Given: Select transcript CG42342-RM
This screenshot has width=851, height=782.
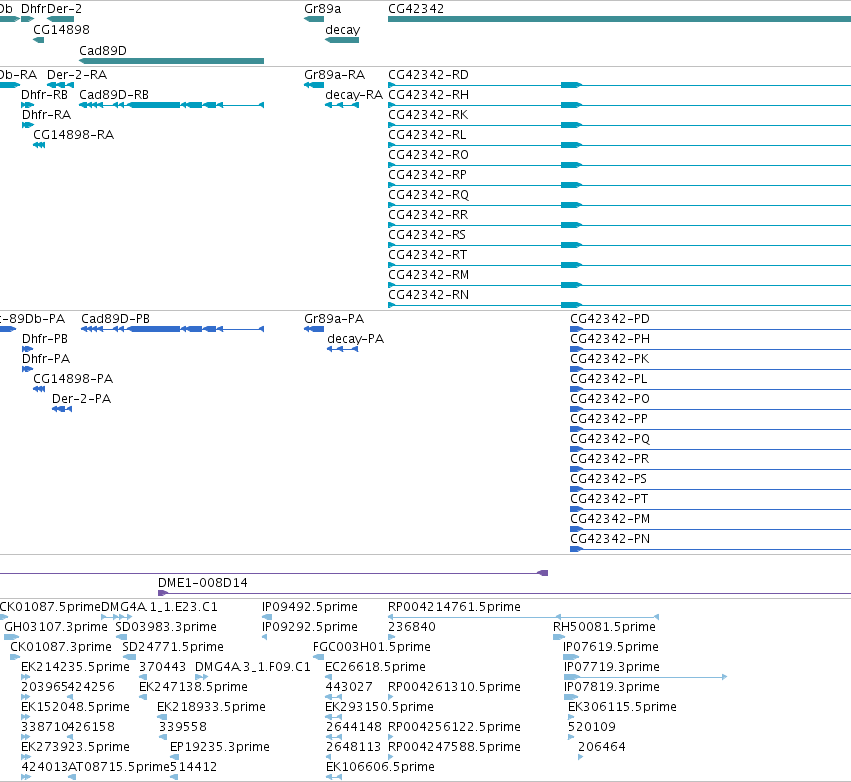Looking at the screenshot, I should click(x=428, y=275).
